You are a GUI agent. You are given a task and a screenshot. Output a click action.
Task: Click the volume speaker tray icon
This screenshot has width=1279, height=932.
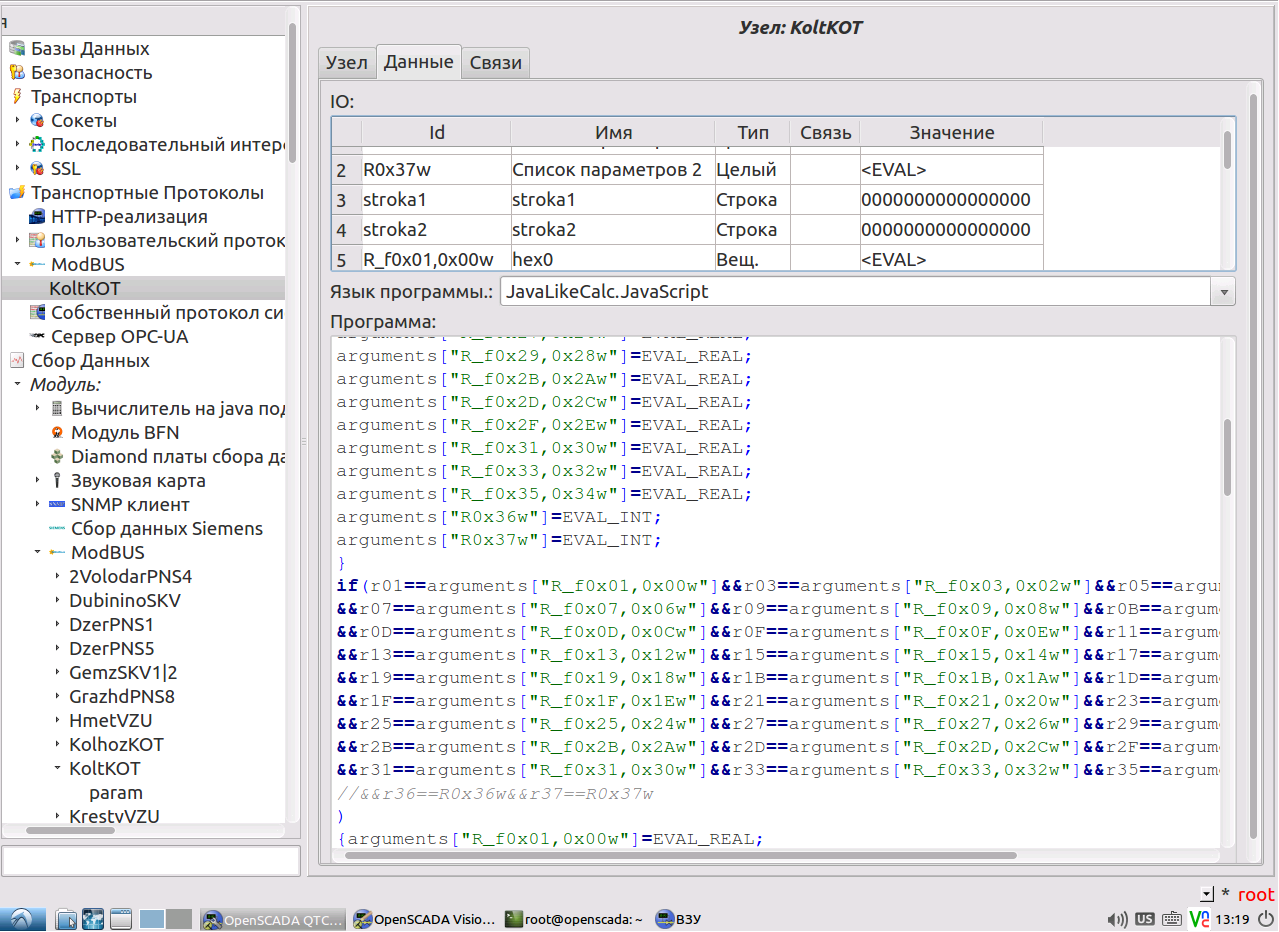point(1118,919)
